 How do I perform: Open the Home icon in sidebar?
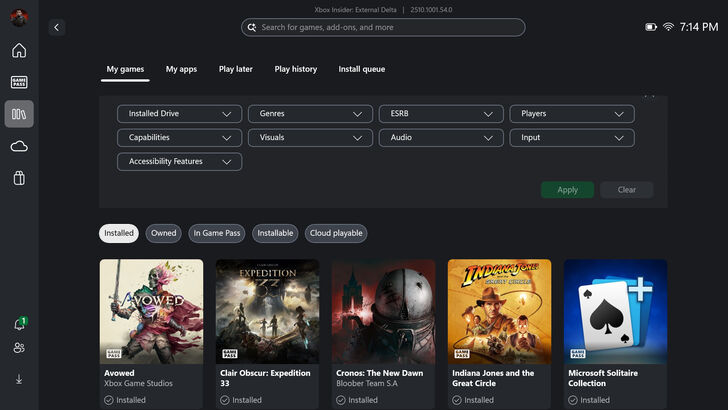19,51
